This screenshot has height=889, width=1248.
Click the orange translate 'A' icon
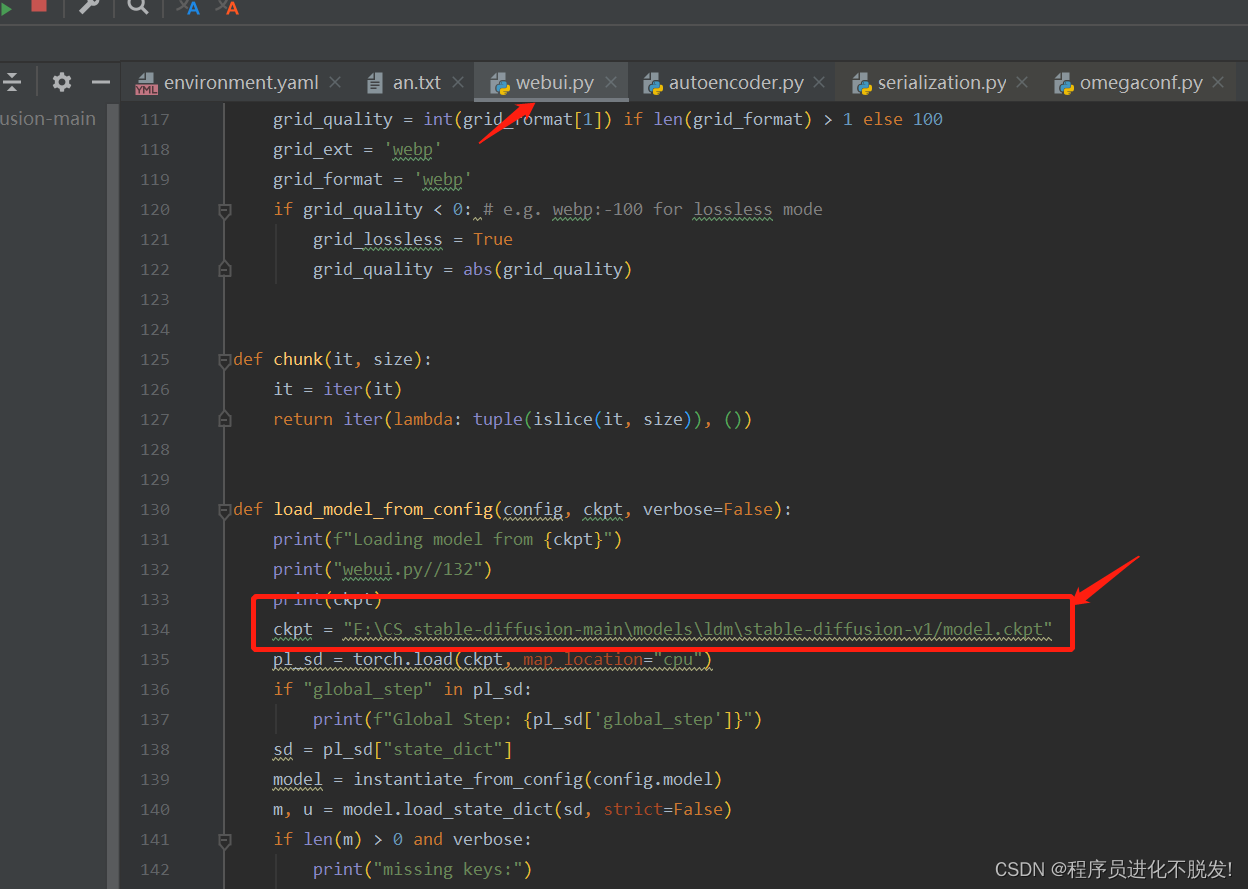[x=227, y=7]
